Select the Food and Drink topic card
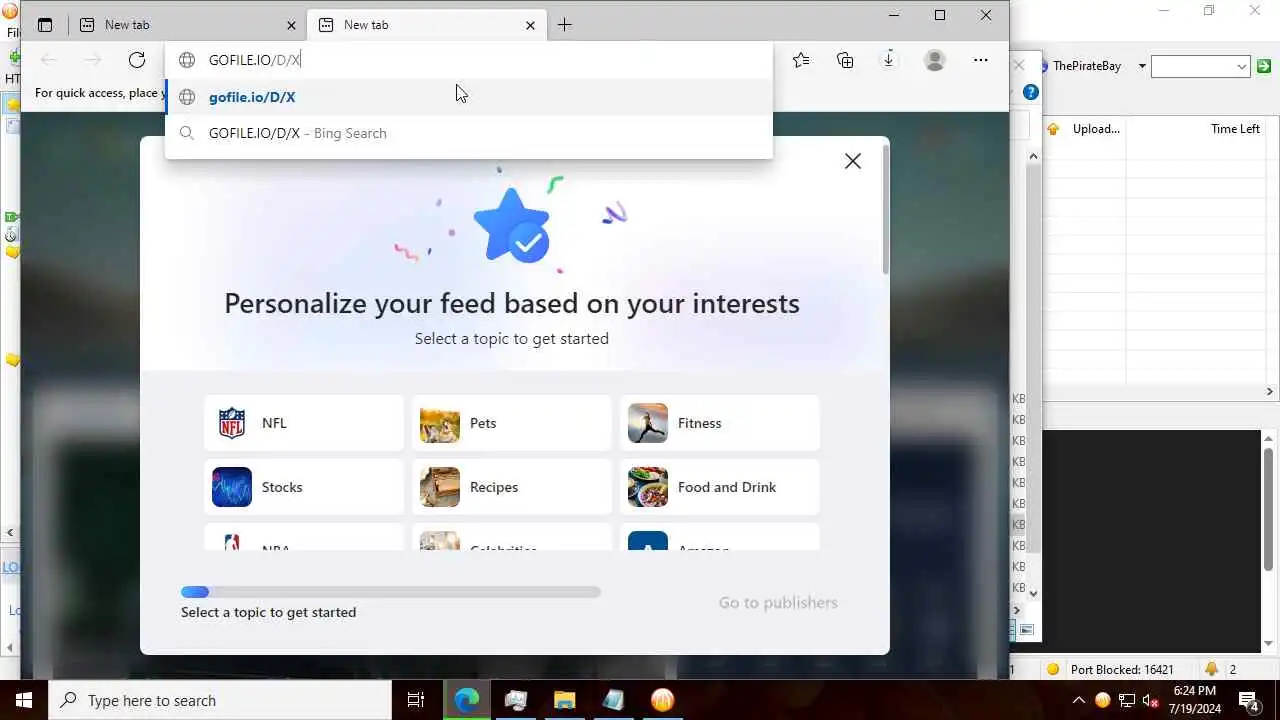1280x720 pixels. coord(720,487)
